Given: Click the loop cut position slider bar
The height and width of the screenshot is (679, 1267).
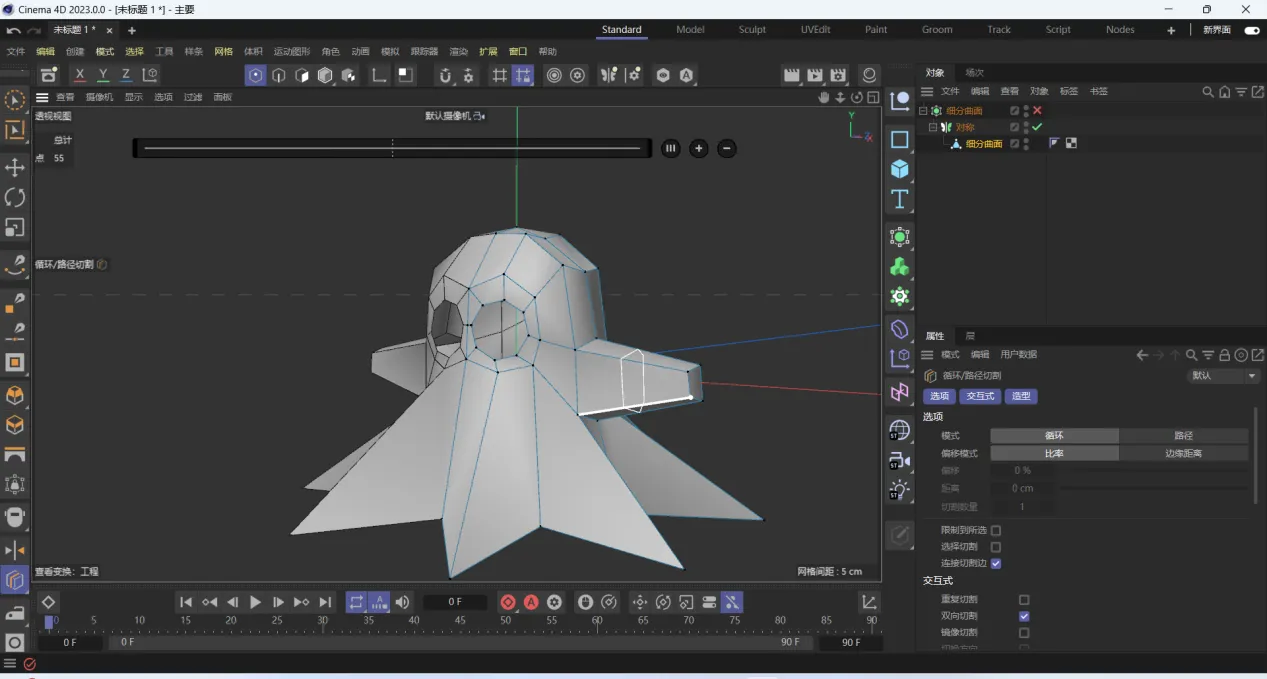Looking at the screenshot, I should click(392, 148).
